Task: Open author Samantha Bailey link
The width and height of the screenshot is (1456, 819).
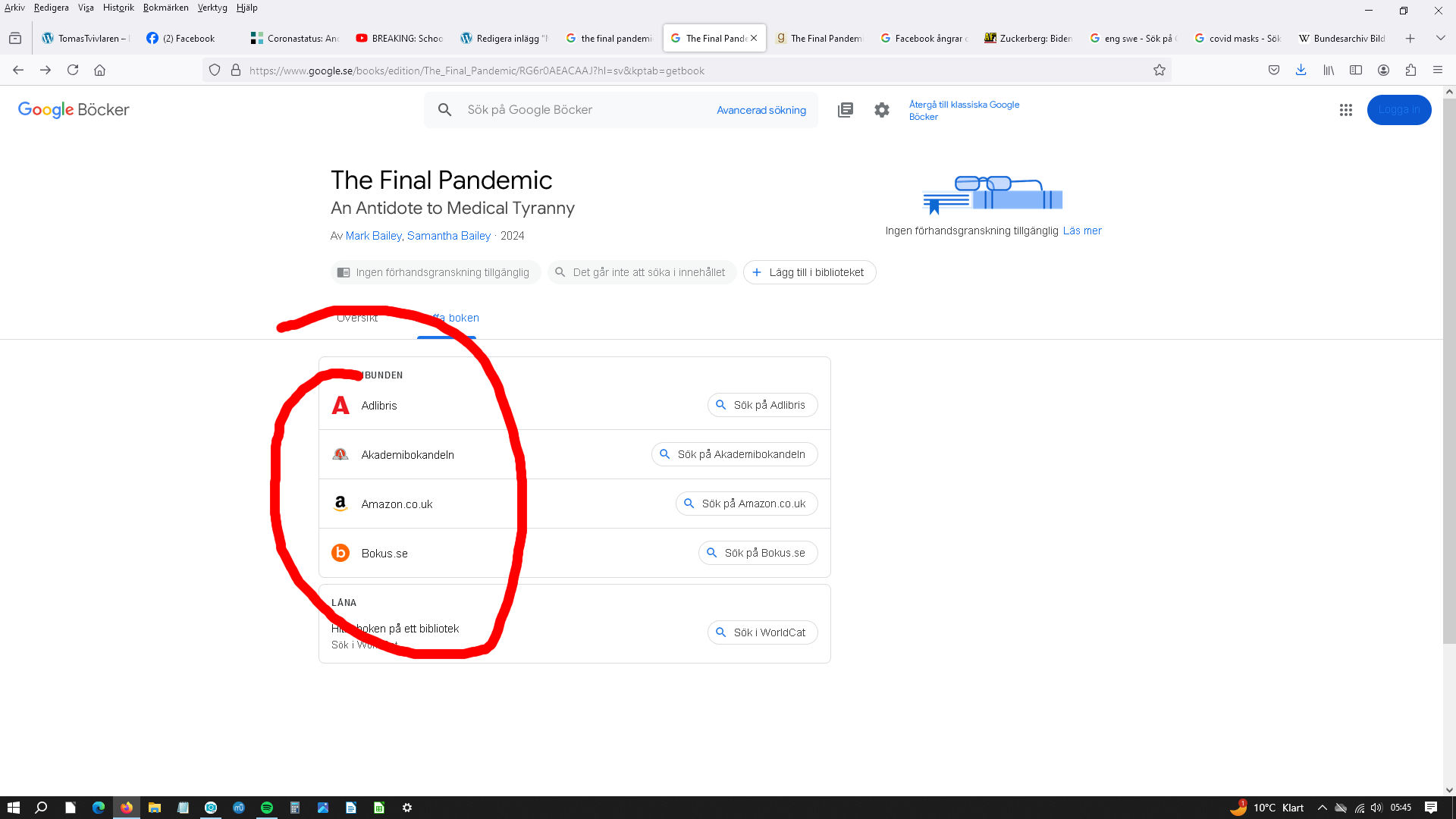Action: [x=449, y=236]
